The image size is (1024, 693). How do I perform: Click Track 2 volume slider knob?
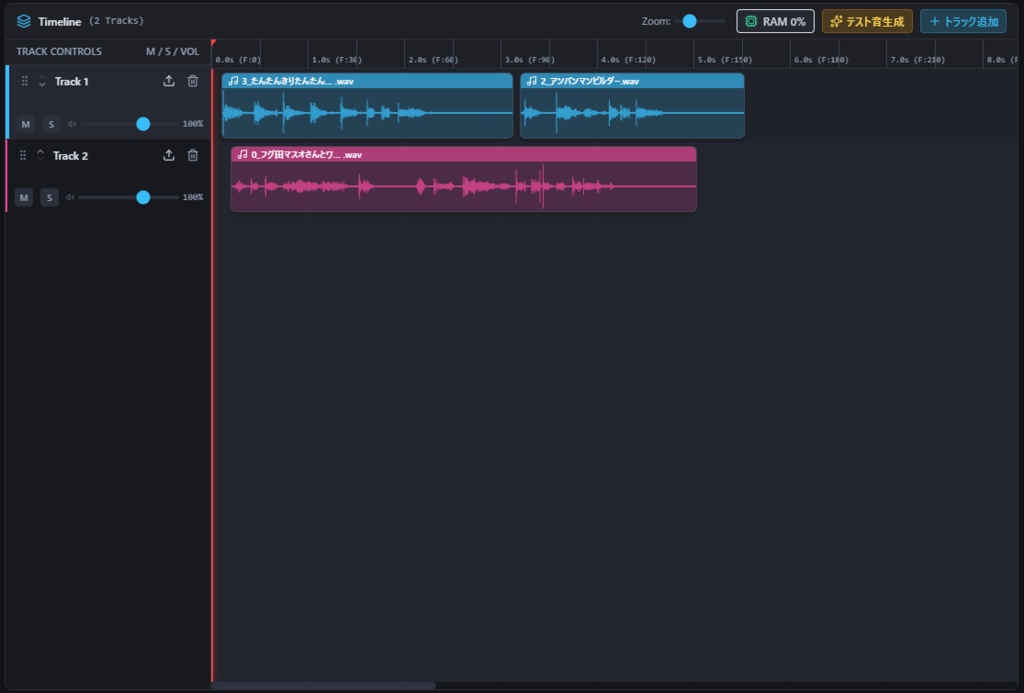click(143, 197)
